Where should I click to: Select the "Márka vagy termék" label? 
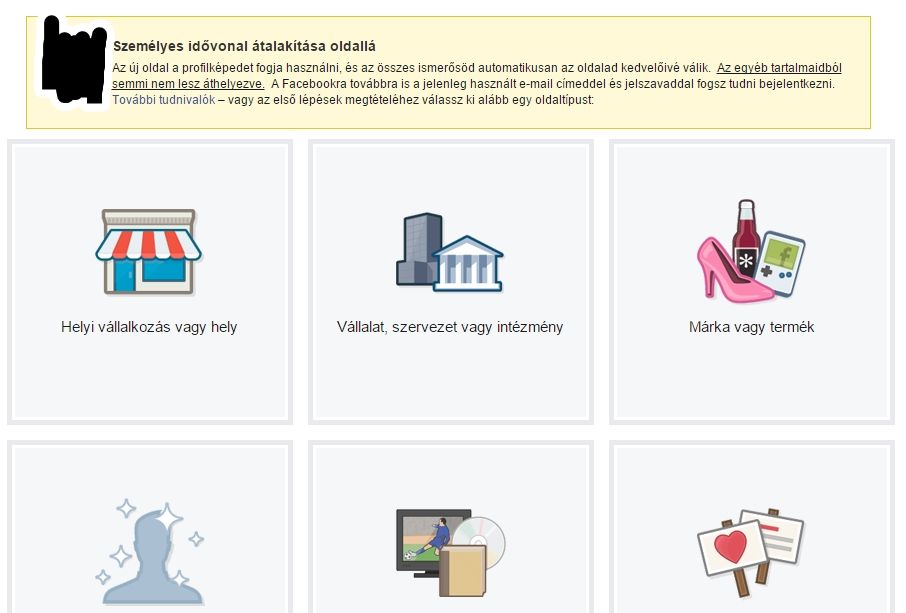tap(751, 327)
